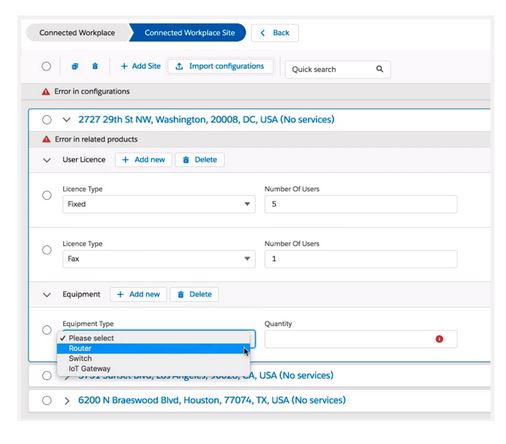Click Number Of Users field showing 5
Screen dimensions: 506x444
tap(361, 204)
